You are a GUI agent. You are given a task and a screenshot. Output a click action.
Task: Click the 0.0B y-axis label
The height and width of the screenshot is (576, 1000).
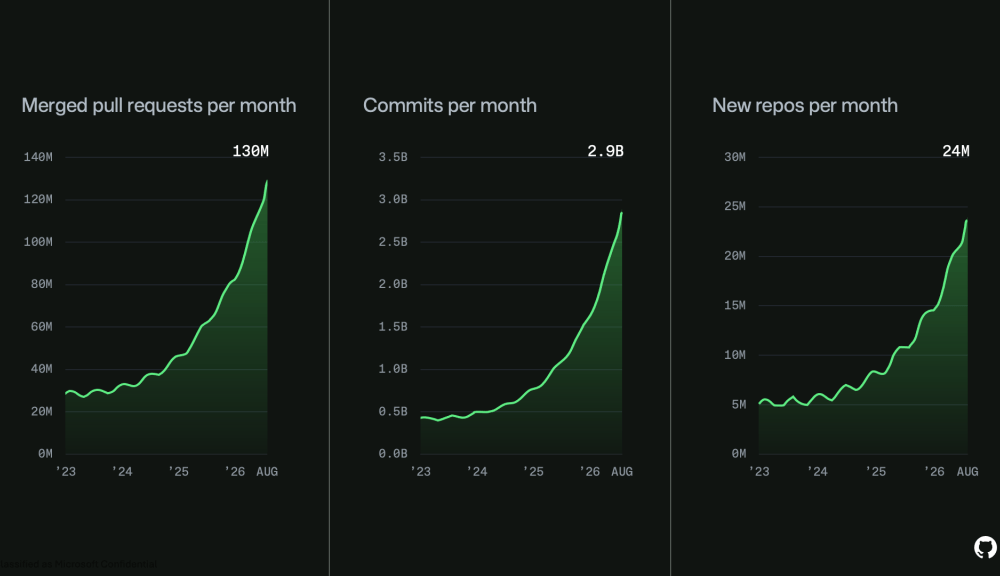pos(393,454)
